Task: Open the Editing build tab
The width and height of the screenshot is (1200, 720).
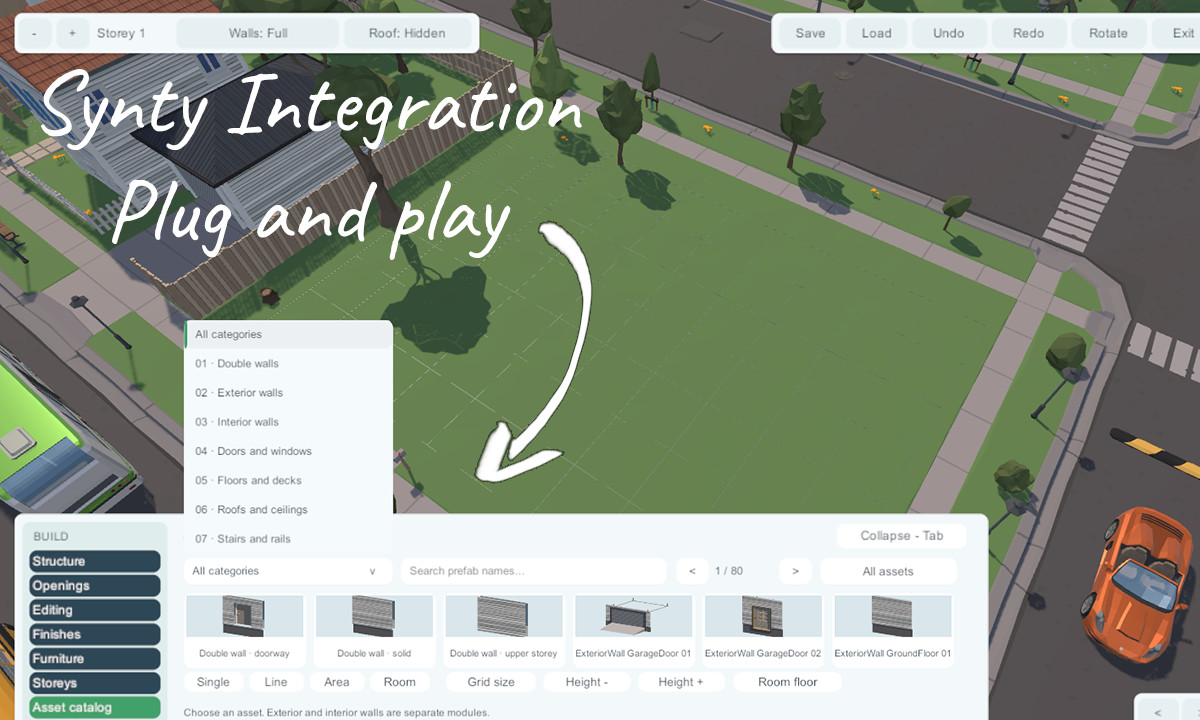Action: 95,610
